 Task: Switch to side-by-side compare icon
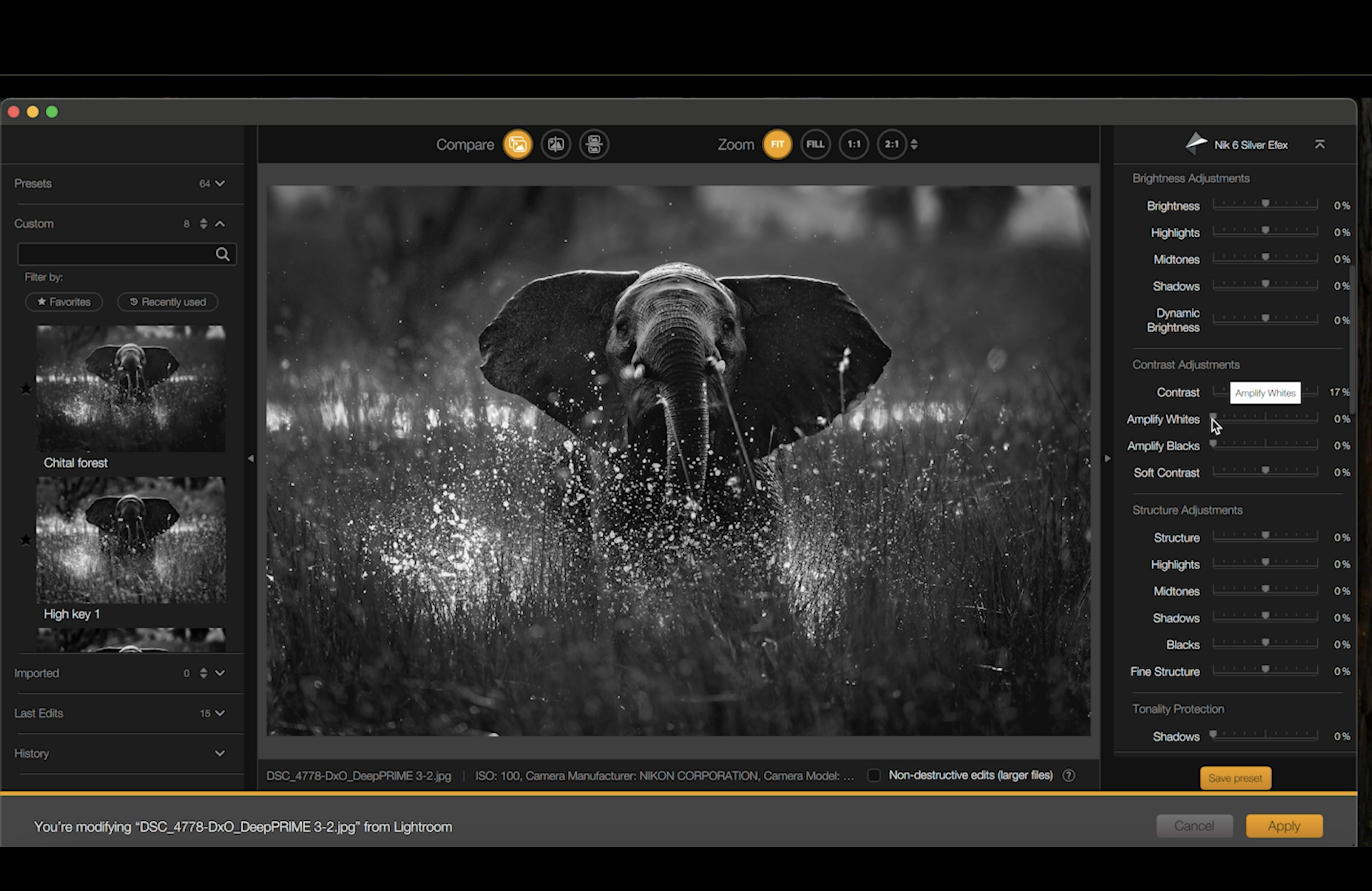(594, 145)
